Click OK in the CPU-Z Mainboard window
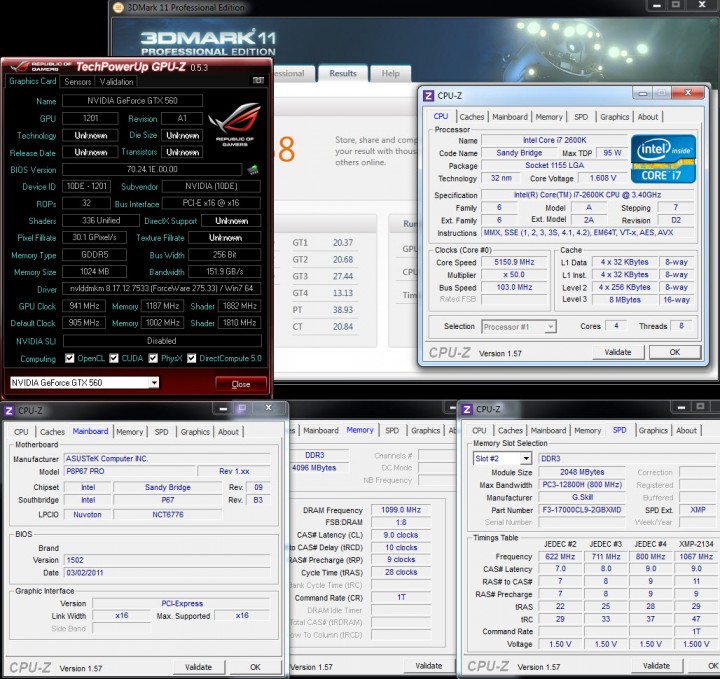Screen dimensions: 720x679 pyautogui.click(x=255, y=667)
